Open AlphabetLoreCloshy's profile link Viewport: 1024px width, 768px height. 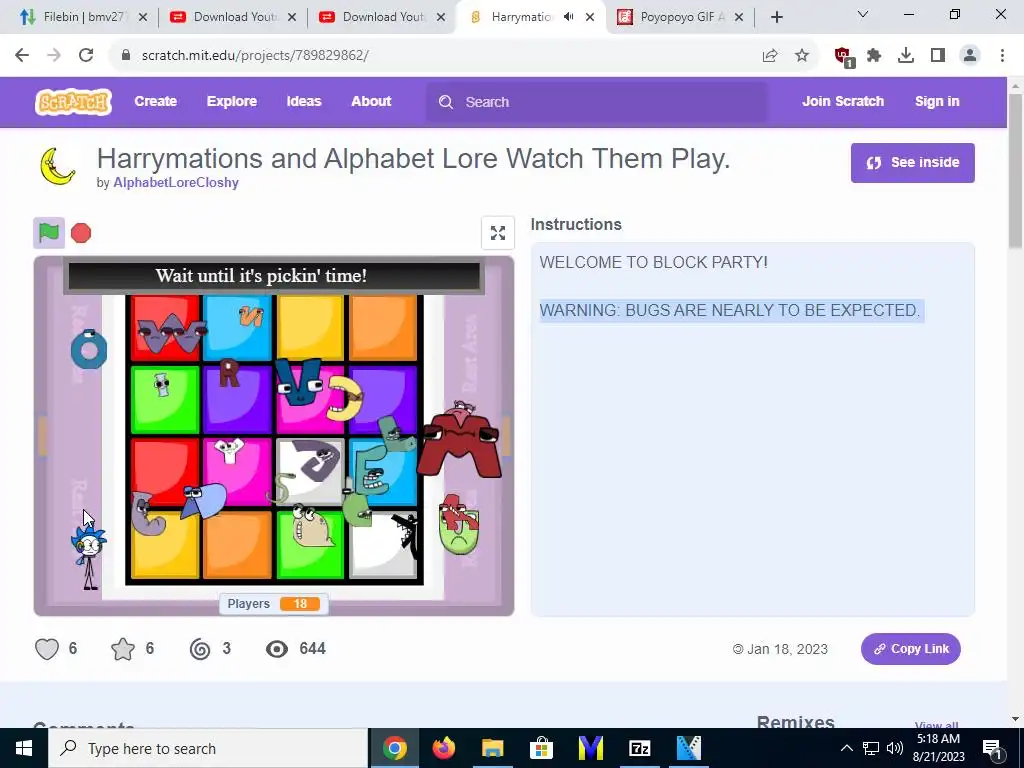pyautogui.click(x=176, y=183)
